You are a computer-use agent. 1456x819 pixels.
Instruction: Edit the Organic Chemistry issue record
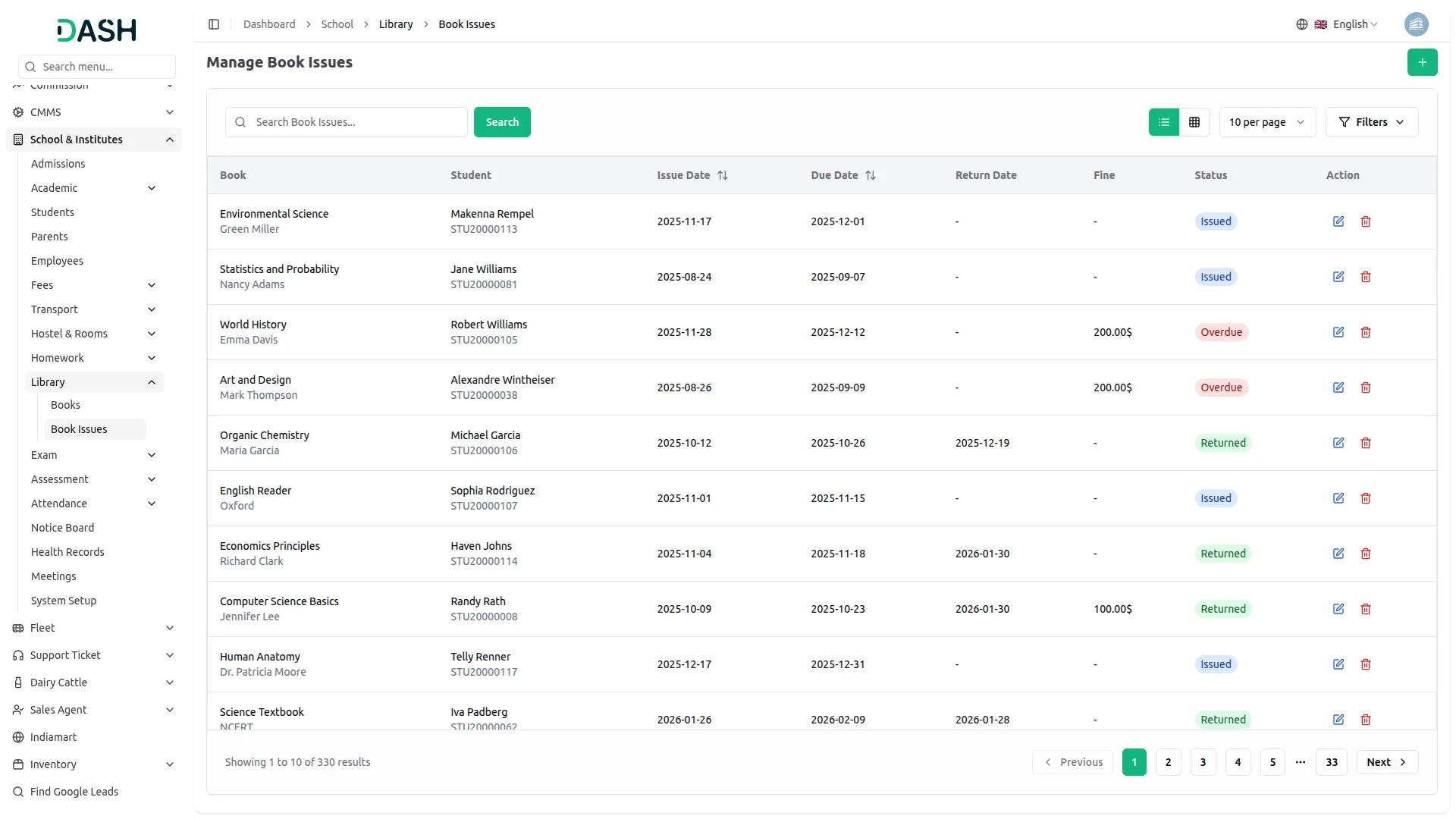click(1338, 443)
